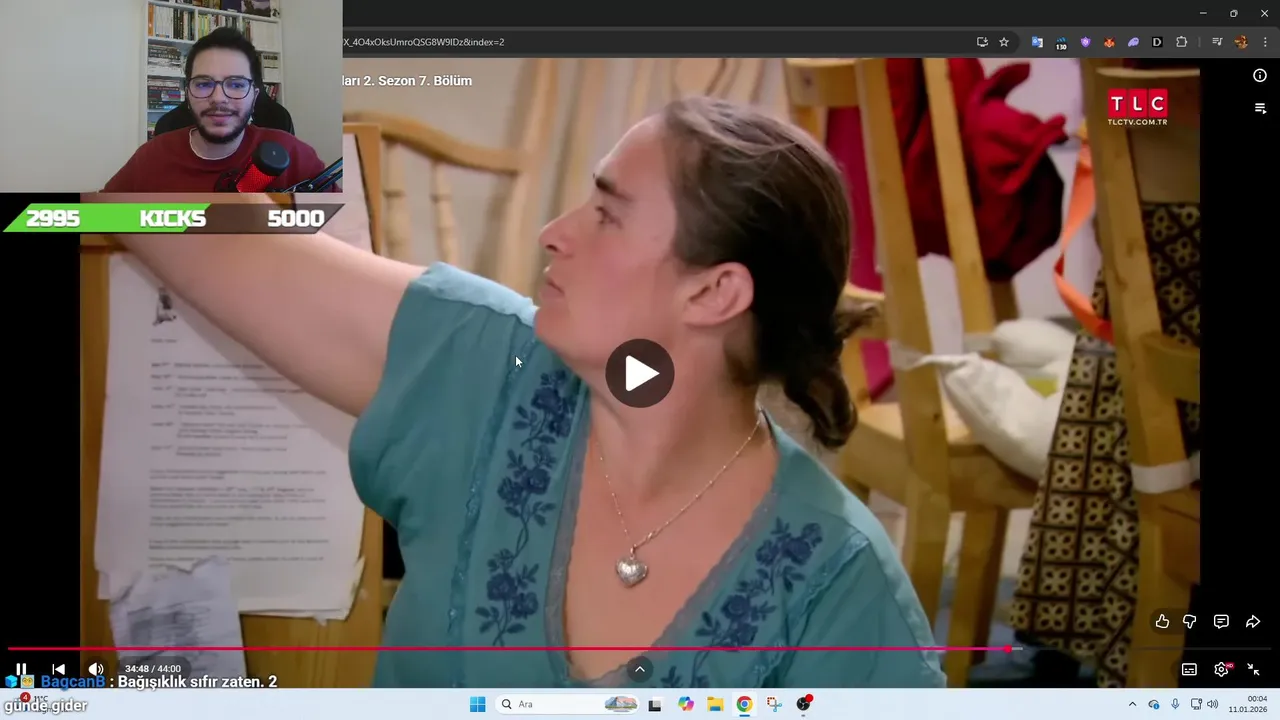Like the video with thumbs up
Image resolution: width=1280 pixels, height=720 pixels.
pyautogui.click(x=1162, y=621)
